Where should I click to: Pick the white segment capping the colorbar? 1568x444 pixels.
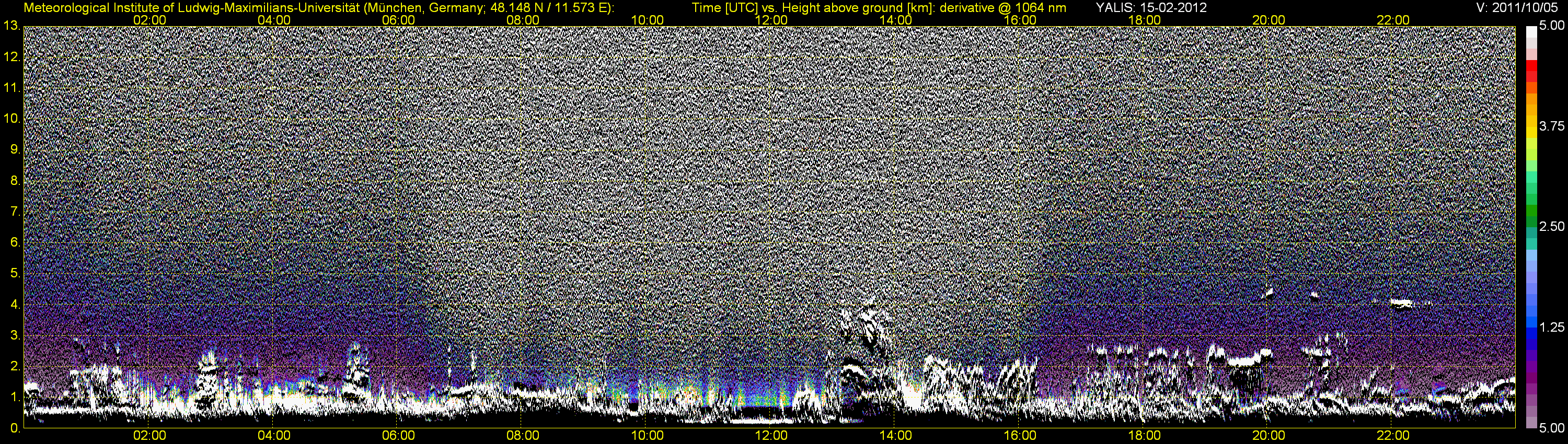coord(1531,32)
